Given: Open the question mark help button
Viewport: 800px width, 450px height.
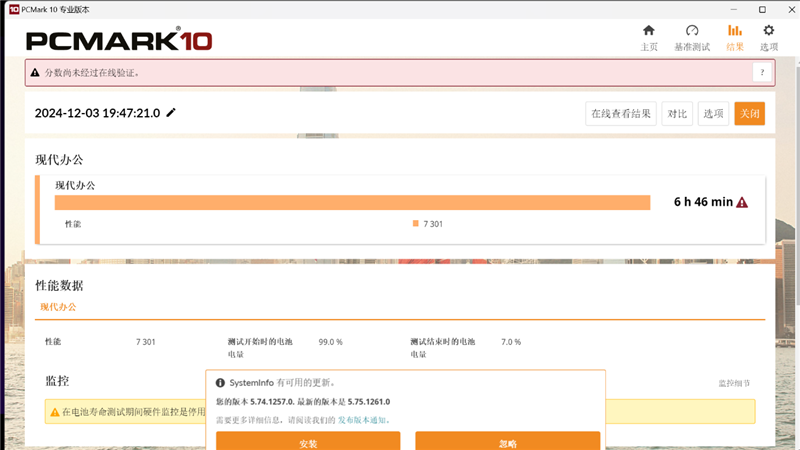Looking at the screenshot, I should coord(762,72).
